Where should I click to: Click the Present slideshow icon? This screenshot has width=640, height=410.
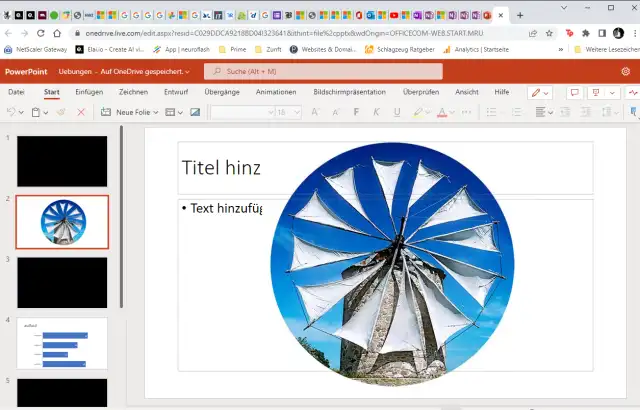tap(596, 93)
